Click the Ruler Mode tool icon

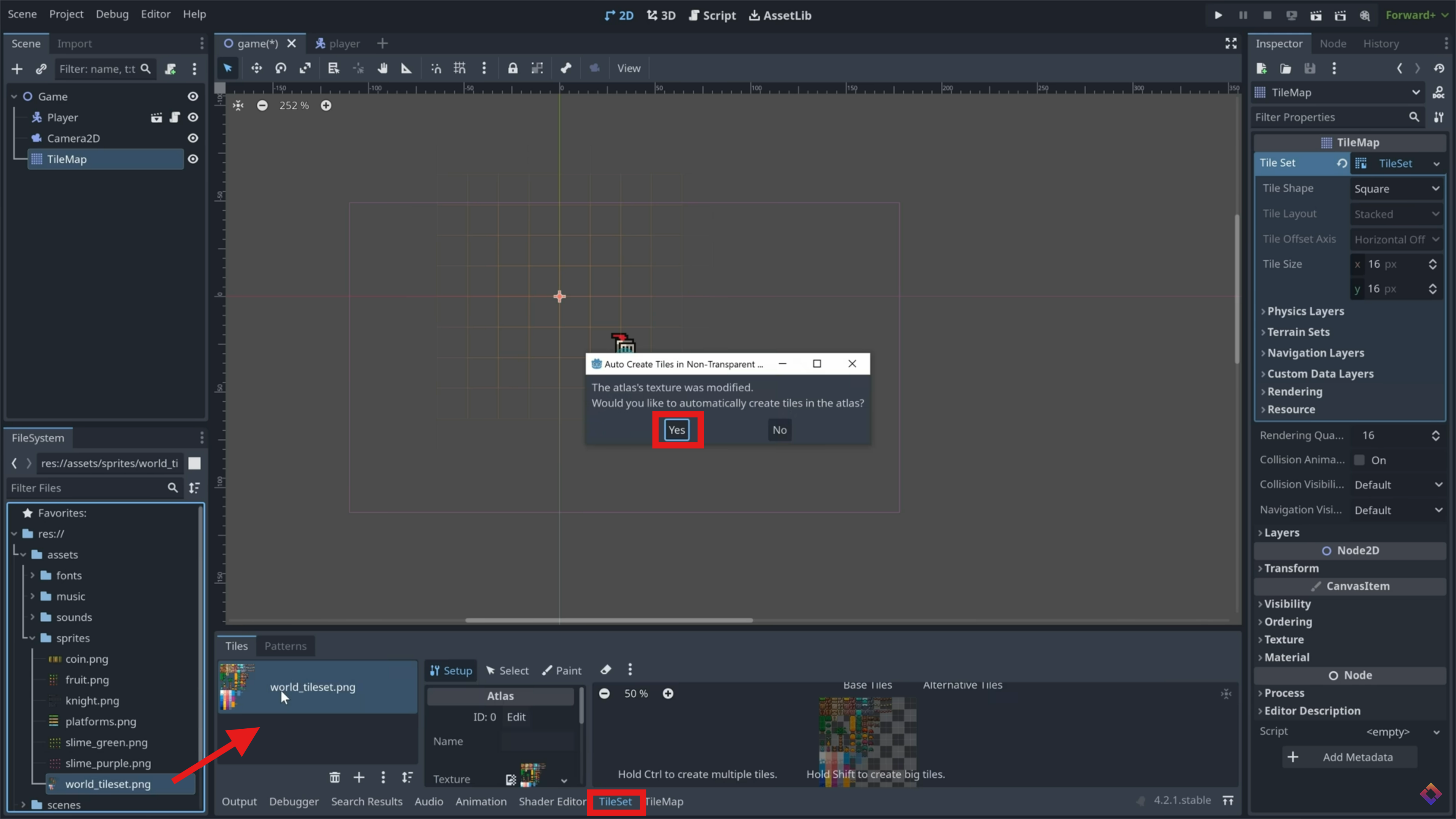click(406, 68)
